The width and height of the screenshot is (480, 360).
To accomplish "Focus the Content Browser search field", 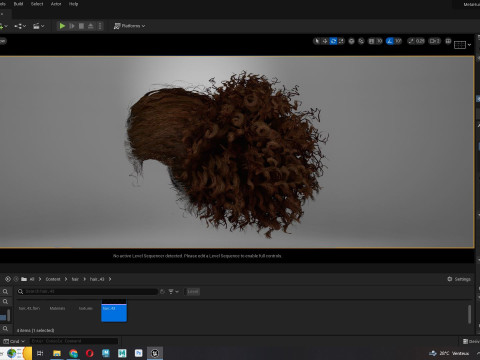I will (87, 291).
